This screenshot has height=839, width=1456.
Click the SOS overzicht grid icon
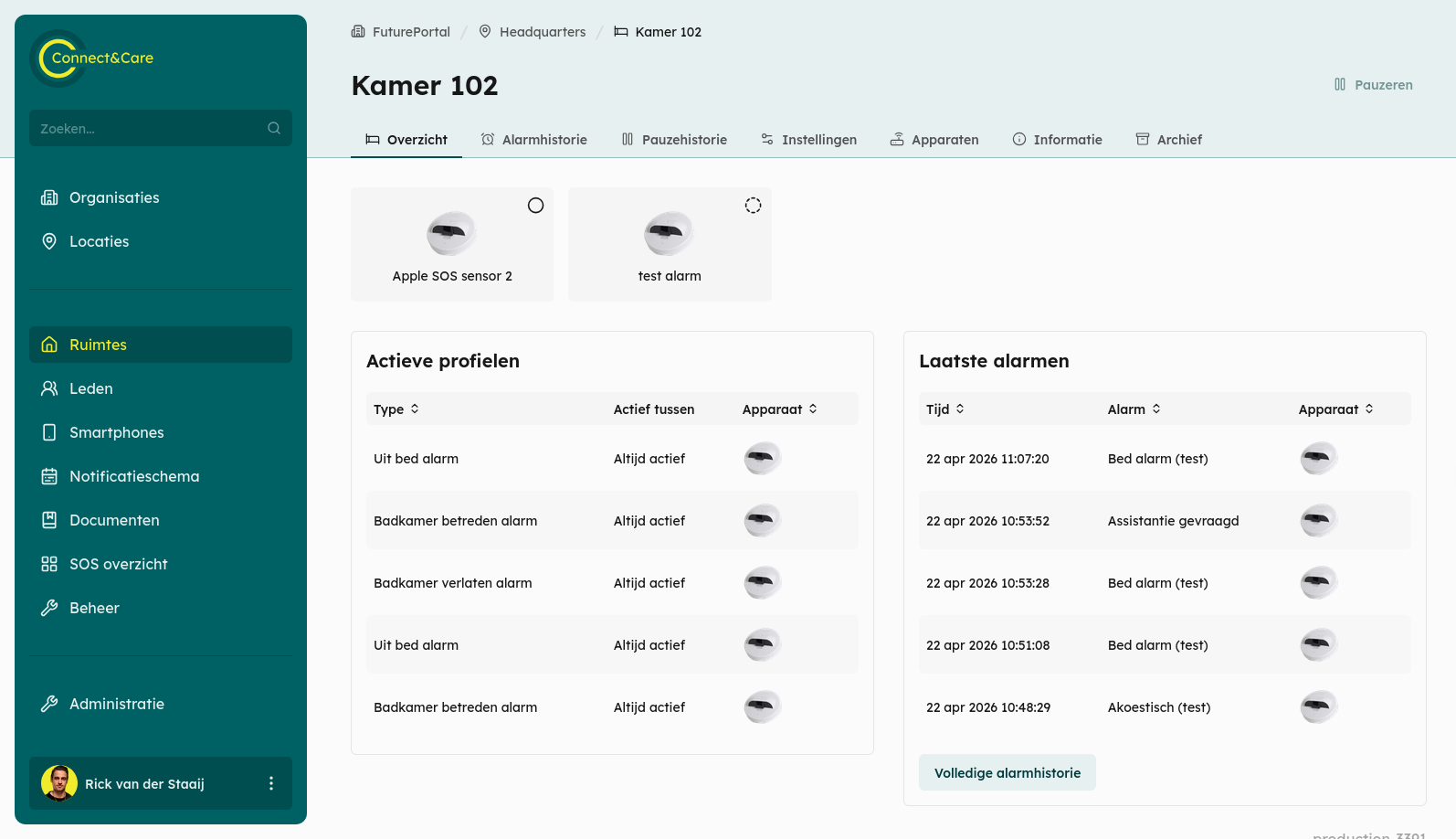(49, 564)
